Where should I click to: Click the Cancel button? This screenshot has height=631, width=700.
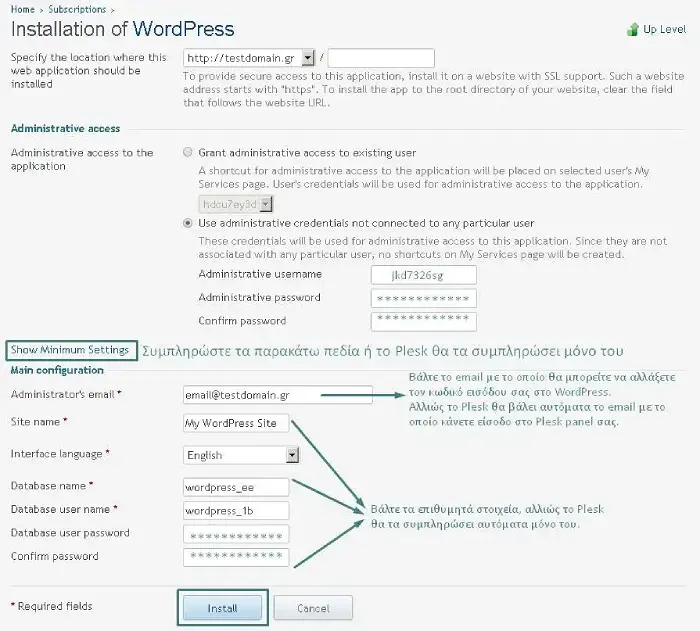click(x=313, y=608)
